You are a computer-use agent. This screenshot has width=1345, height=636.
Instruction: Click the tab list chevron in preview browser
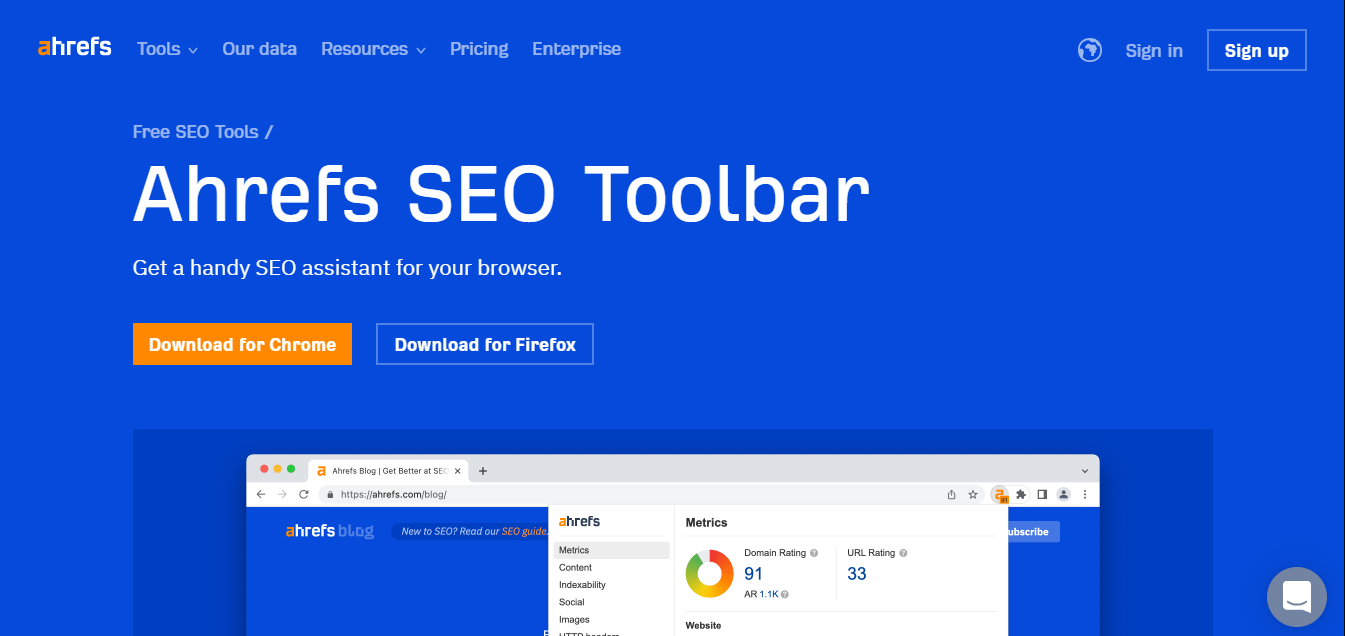pos(1085,470)
